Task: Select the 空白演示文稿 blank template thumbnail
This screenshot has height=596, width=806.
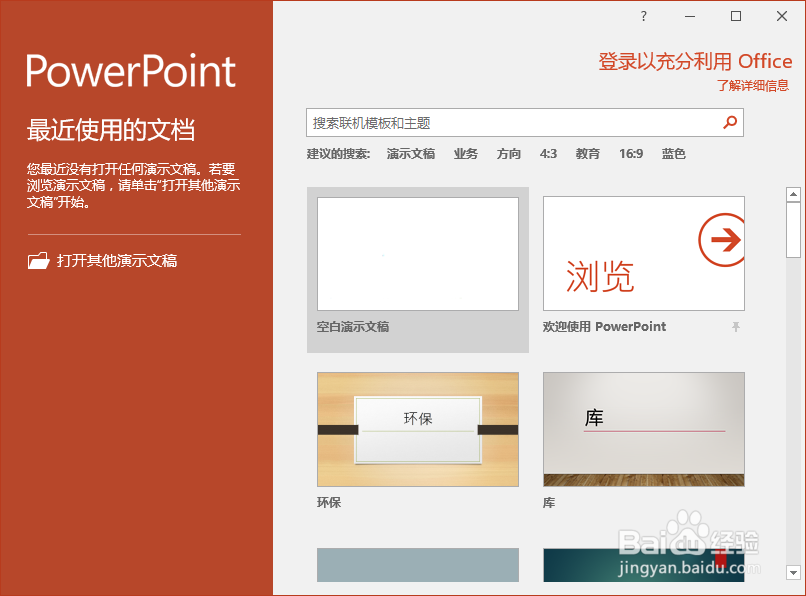Action: tap(418, 254)
